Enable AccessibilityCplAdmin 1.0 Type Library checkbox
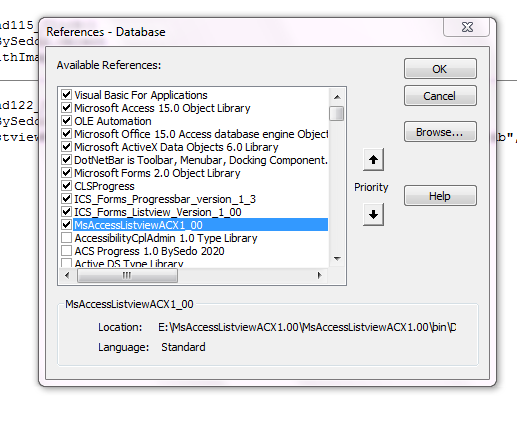The height and width of the screenshot is (422, 517). pyautogui.click(x=66, y=238)
